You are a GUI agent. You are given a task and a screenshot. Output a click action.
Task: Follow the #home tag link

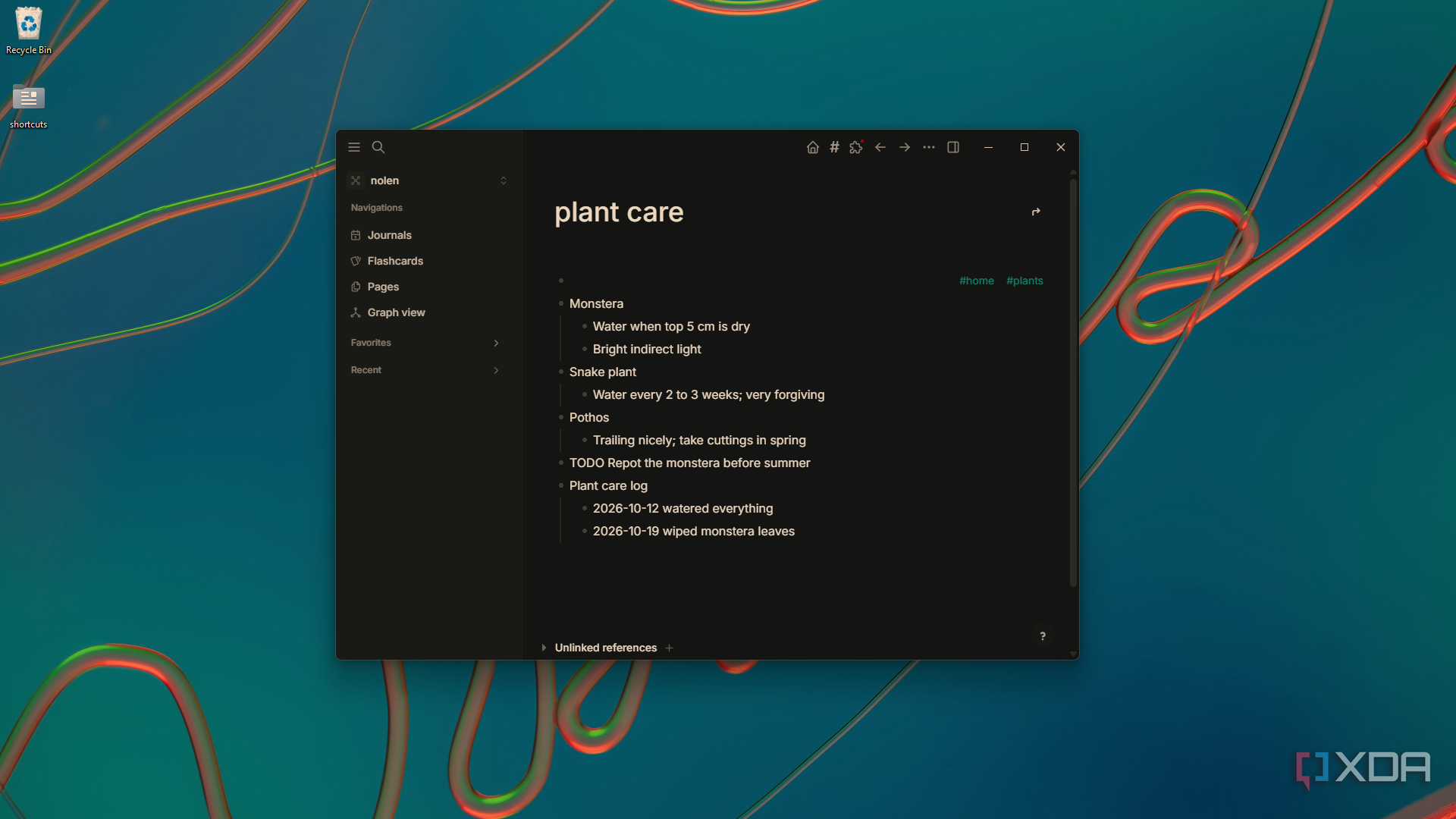pos(976,281)
